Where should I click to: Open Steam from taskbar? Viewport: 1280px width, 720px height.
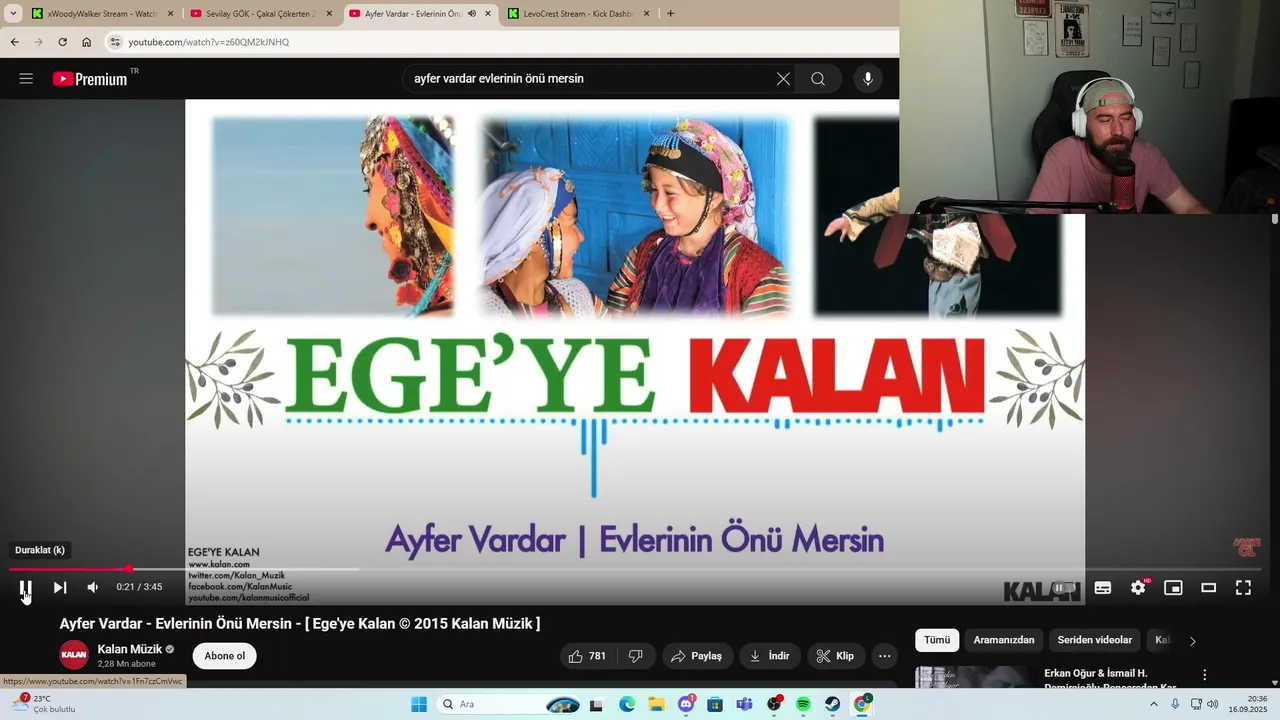point(833,705)
